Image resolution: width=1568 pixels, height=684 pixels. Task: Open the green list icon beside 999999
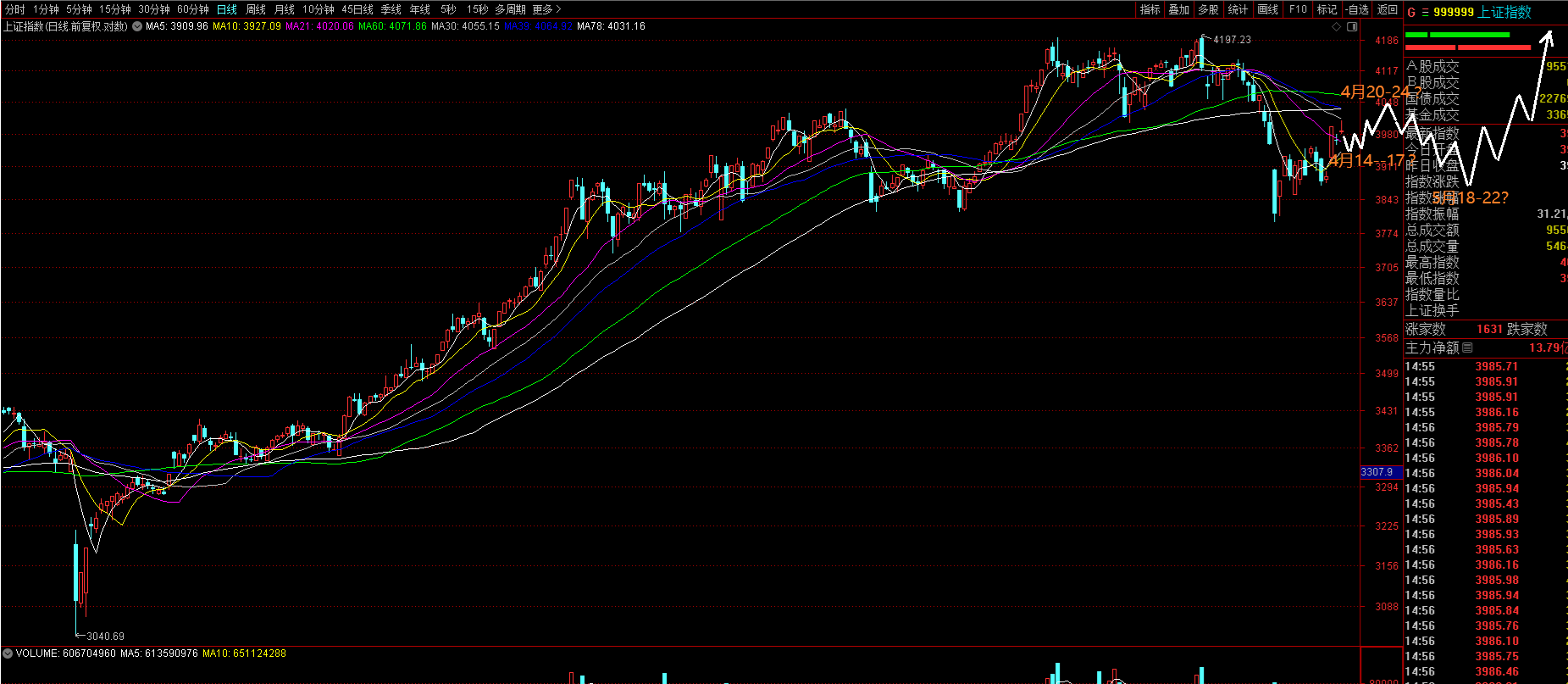(1425, 12)
